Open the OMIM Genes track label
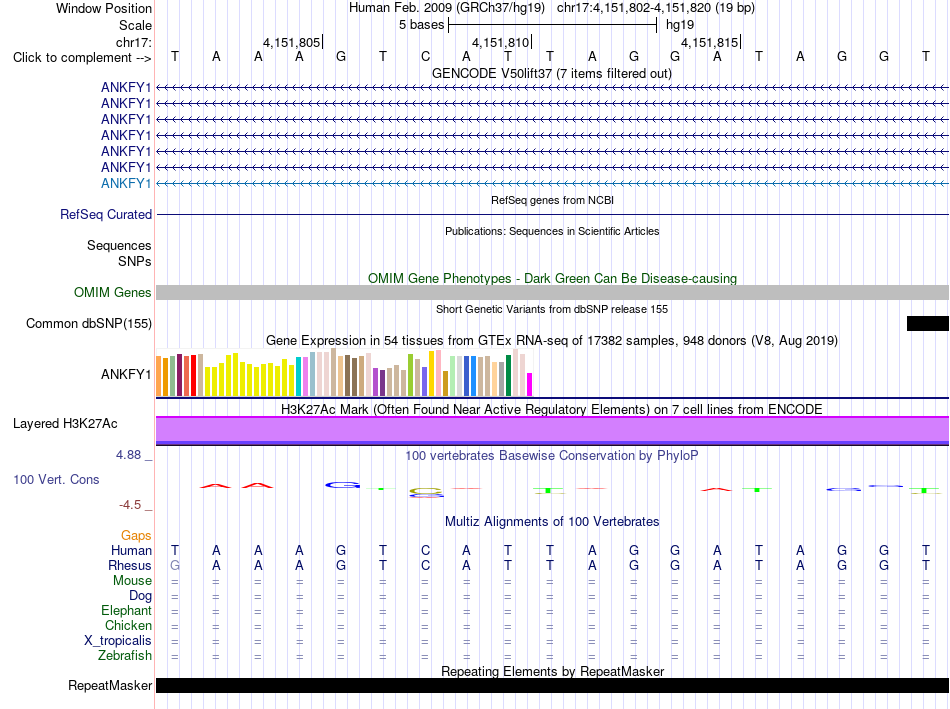The image size is (950, 709). tap(113, 292)
